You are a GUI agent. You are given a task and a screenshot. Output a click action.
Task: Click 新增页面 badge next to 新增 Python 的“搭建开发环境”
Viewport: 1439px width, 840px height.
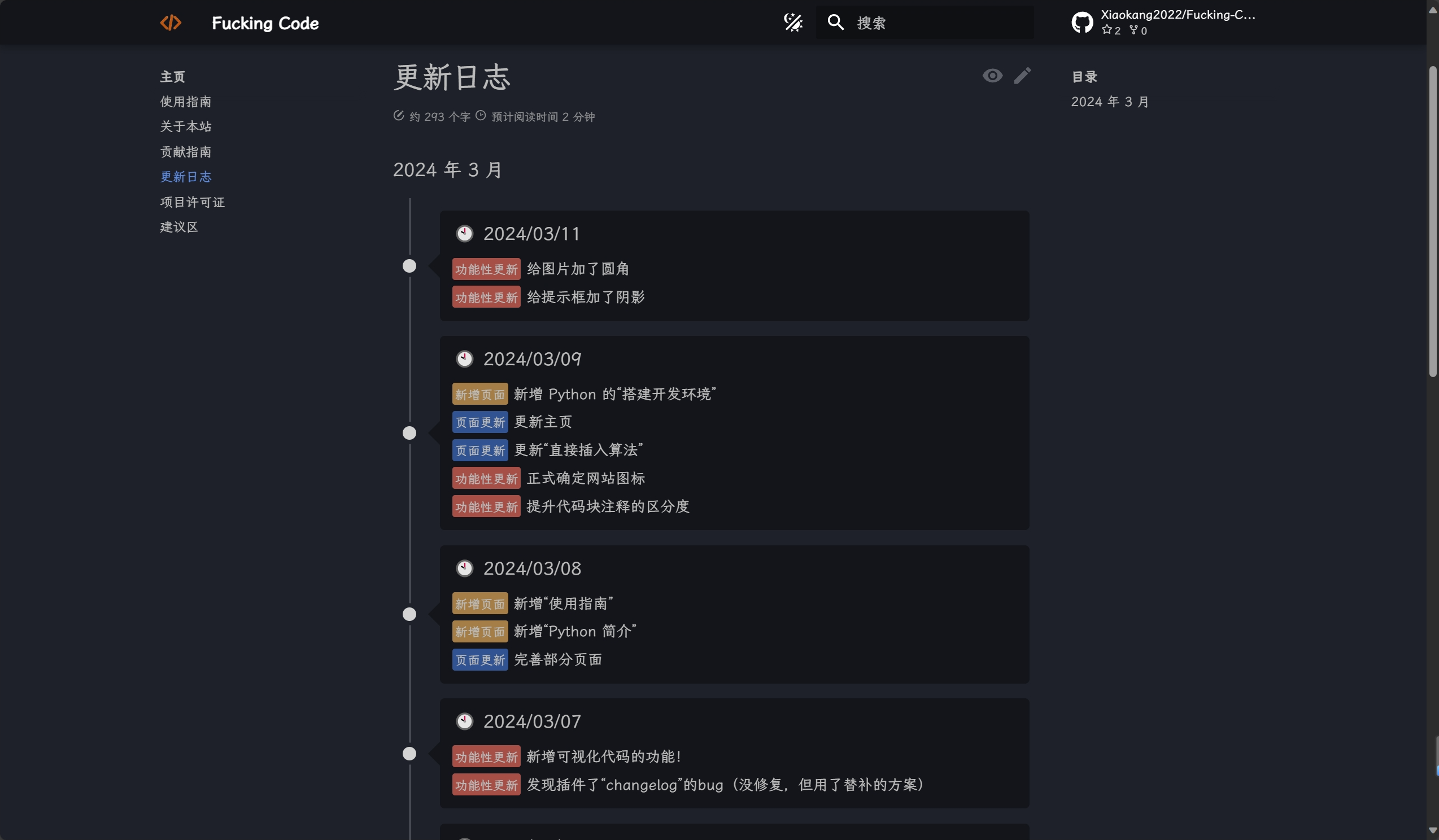coord(479,395)
